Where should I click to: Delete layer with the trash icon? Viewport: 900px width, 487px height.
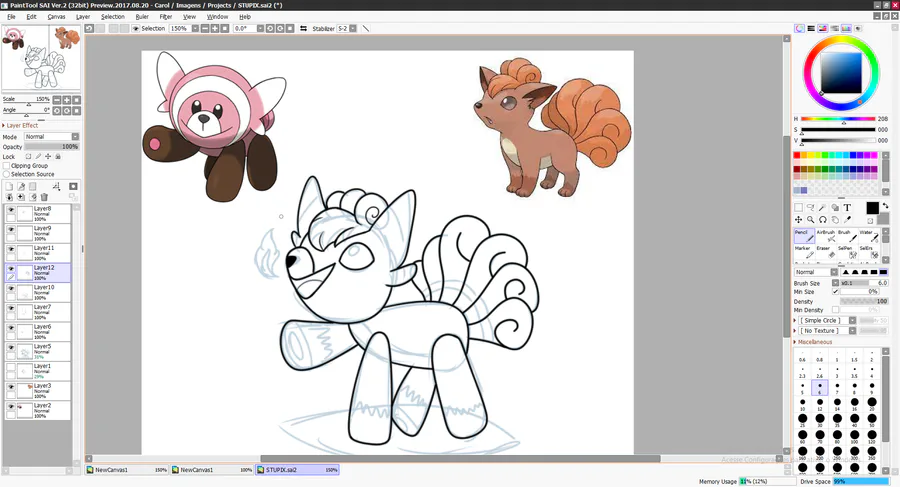point(44,197)
